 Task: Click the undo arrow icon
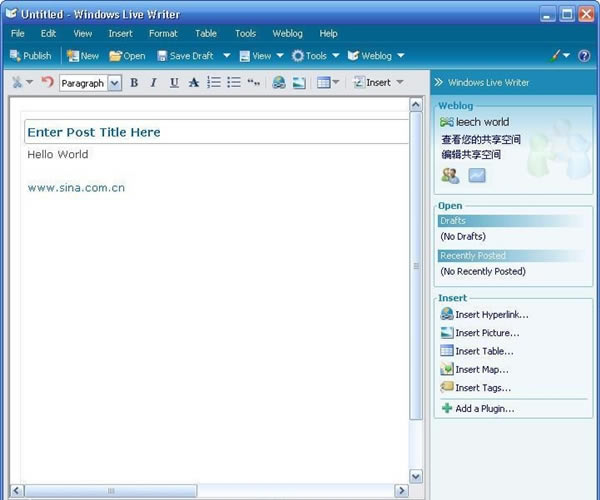pyautogui.click(x=47, y=82)
